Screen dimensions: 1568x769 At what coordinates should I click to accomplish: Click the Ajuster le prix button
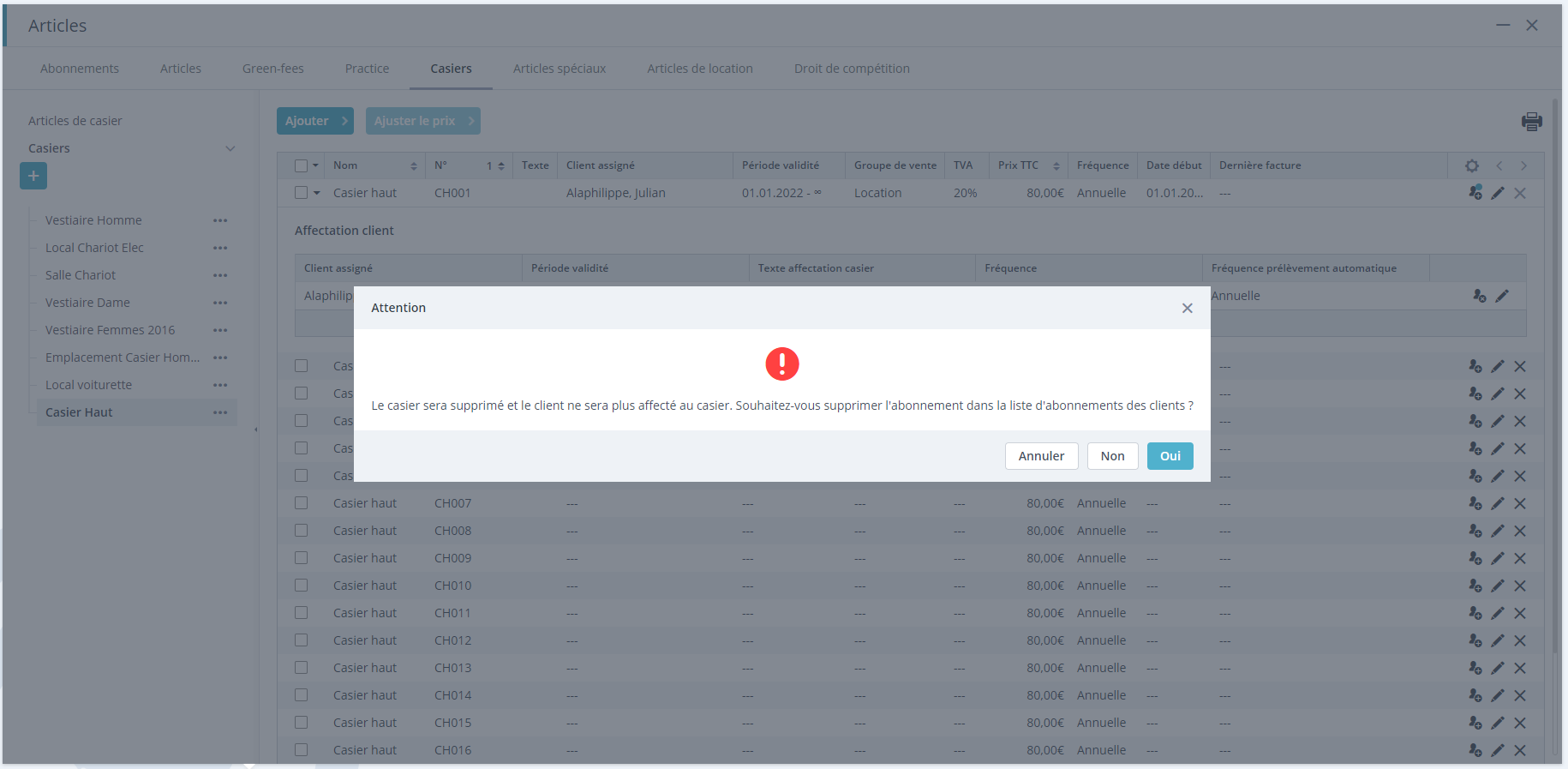[x=422, y=121]
